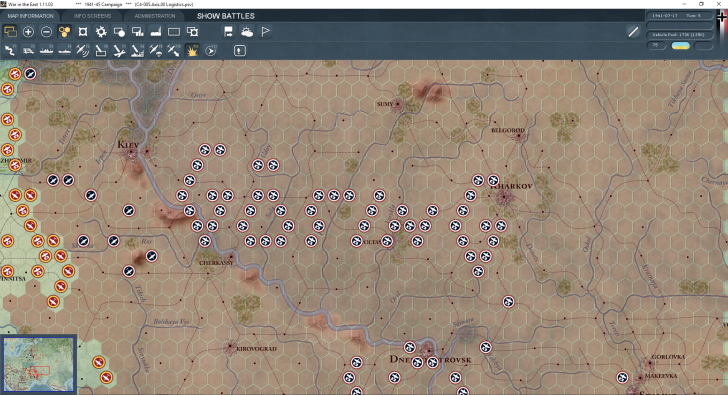Click the plain rectangle toolbar icon
The height and width of the screenshot is (395, 728).
[174, 32]
